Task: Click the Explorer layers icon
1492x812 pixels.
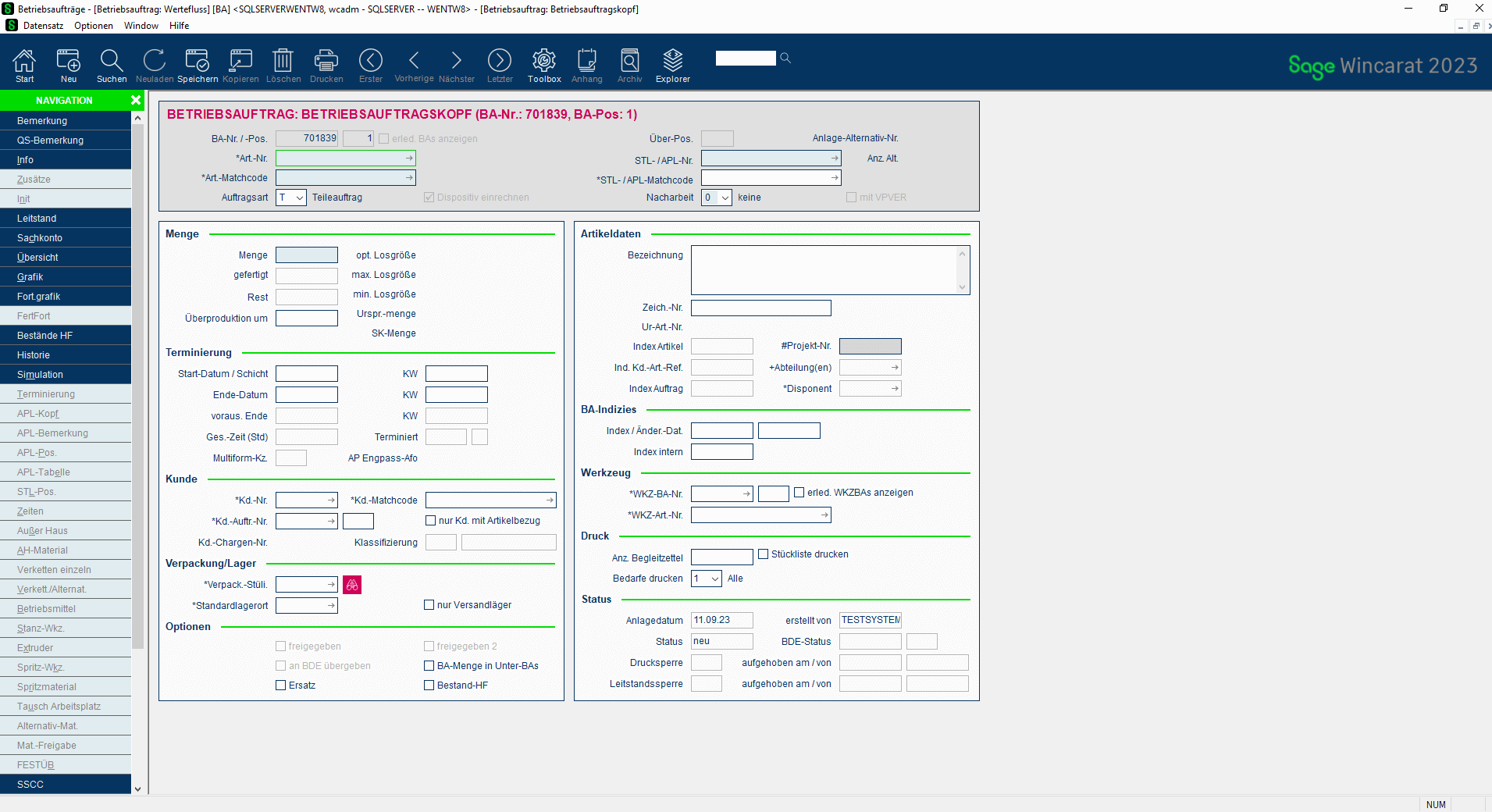Action: (672, 60)
